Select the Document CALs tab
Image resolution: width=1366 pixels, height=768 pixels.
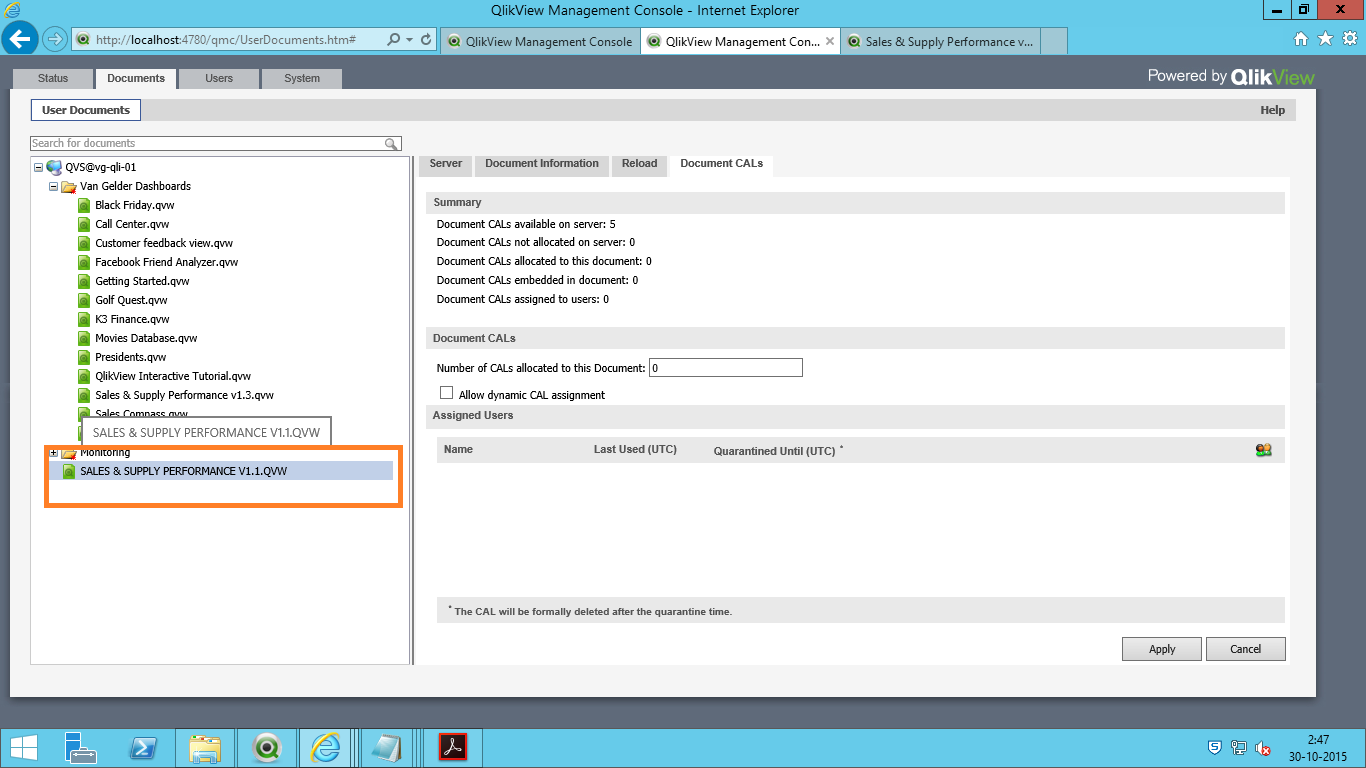pos(721,164)
